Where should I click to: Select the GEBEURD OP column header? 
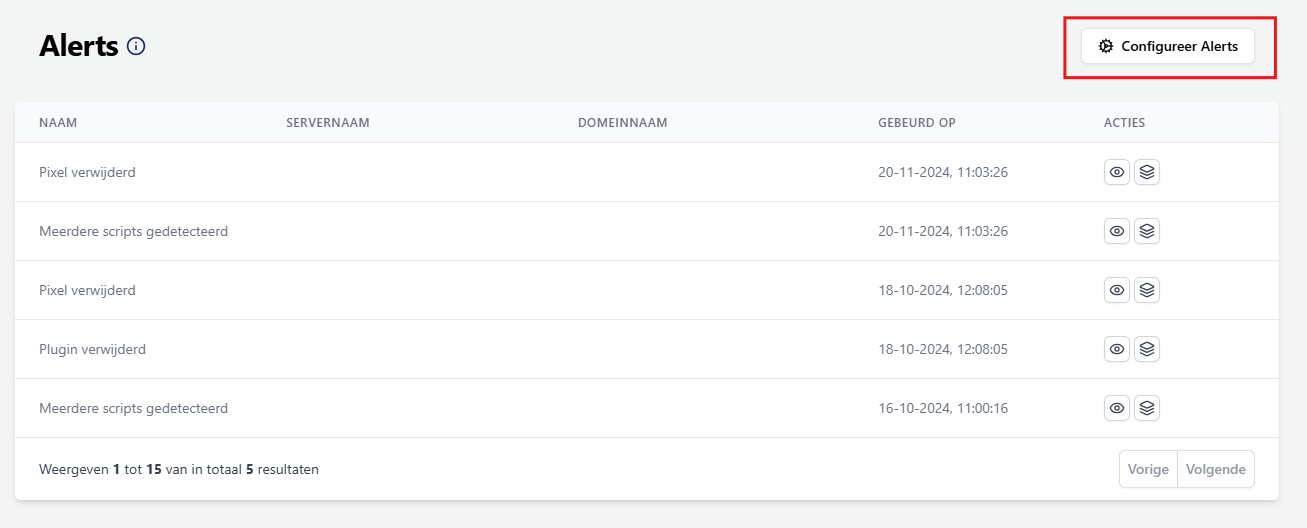[x=916, y=123]
